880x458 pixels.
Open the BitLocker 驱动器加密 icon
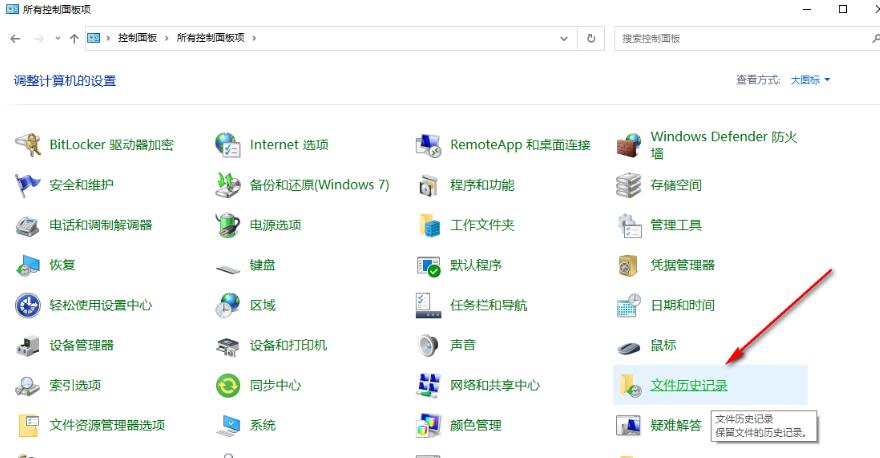click(28, 145)
